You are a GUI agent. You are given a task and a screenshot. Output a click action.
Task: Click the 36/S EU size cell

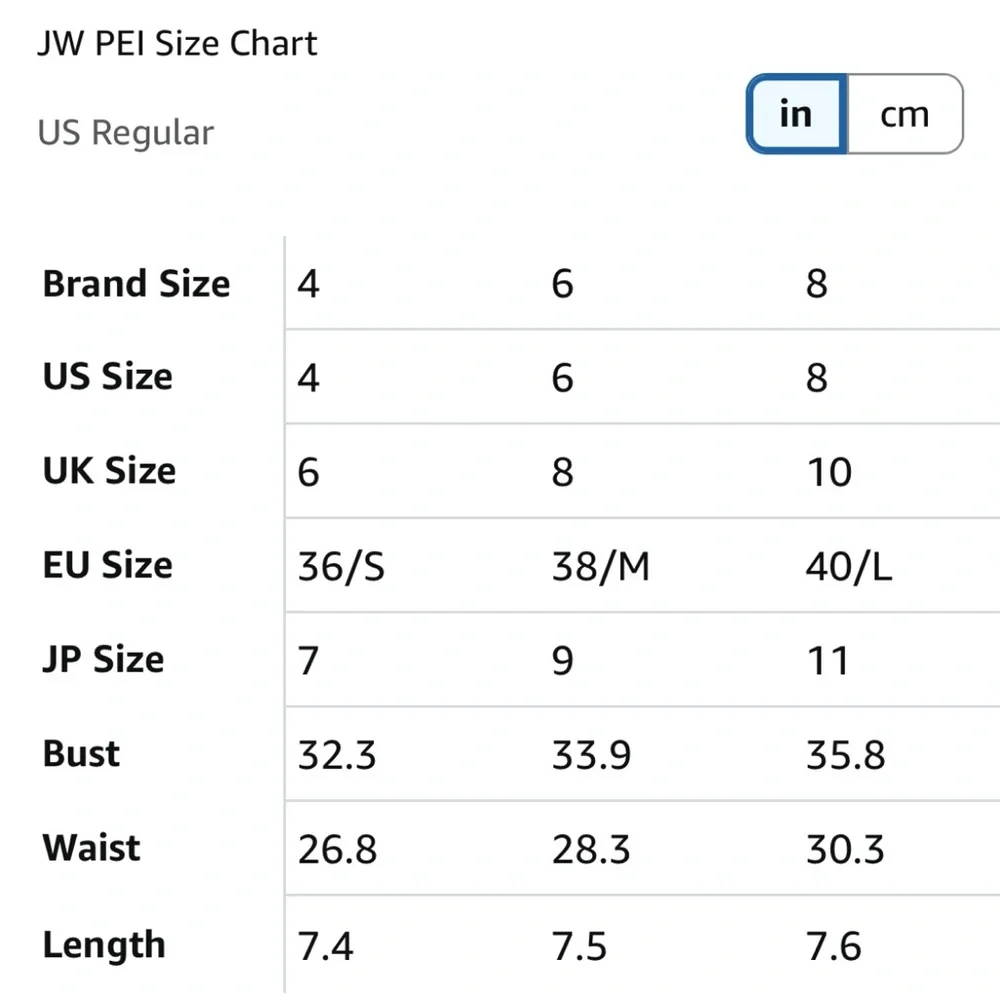coord(341,567)
